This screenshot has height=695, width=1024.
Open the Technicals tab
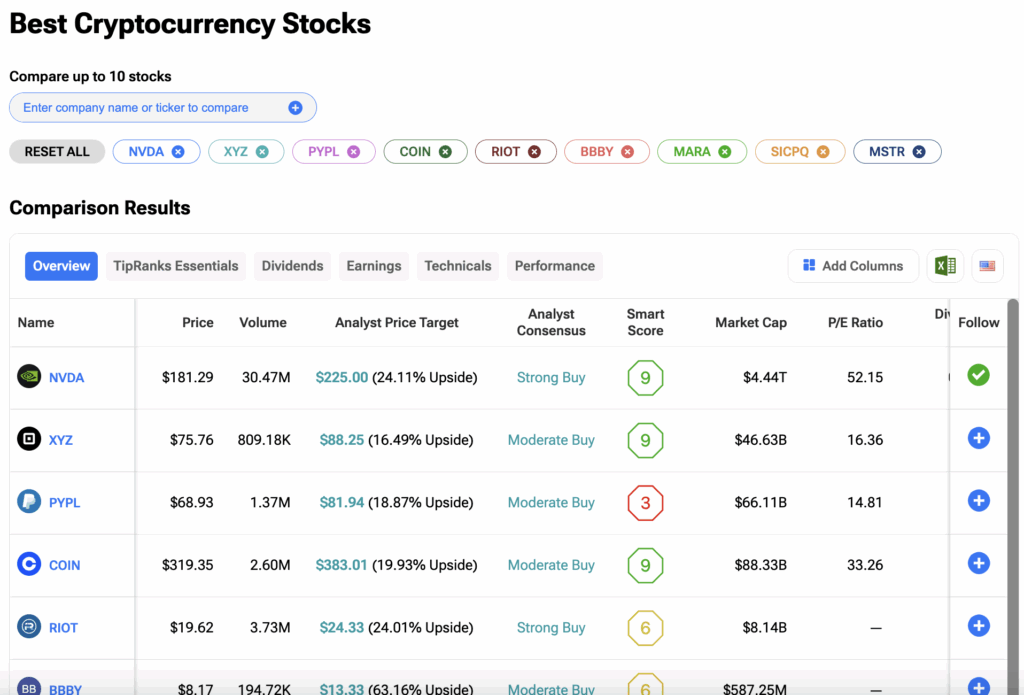(x=458, y=266)
